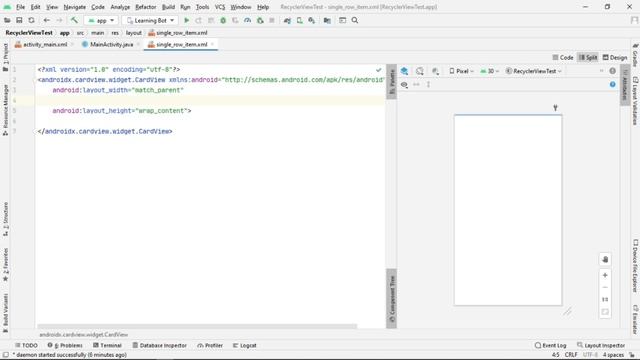Click the empty line 4 in code editor
Viewport: 640px width, 360px height.
(210, 100)
